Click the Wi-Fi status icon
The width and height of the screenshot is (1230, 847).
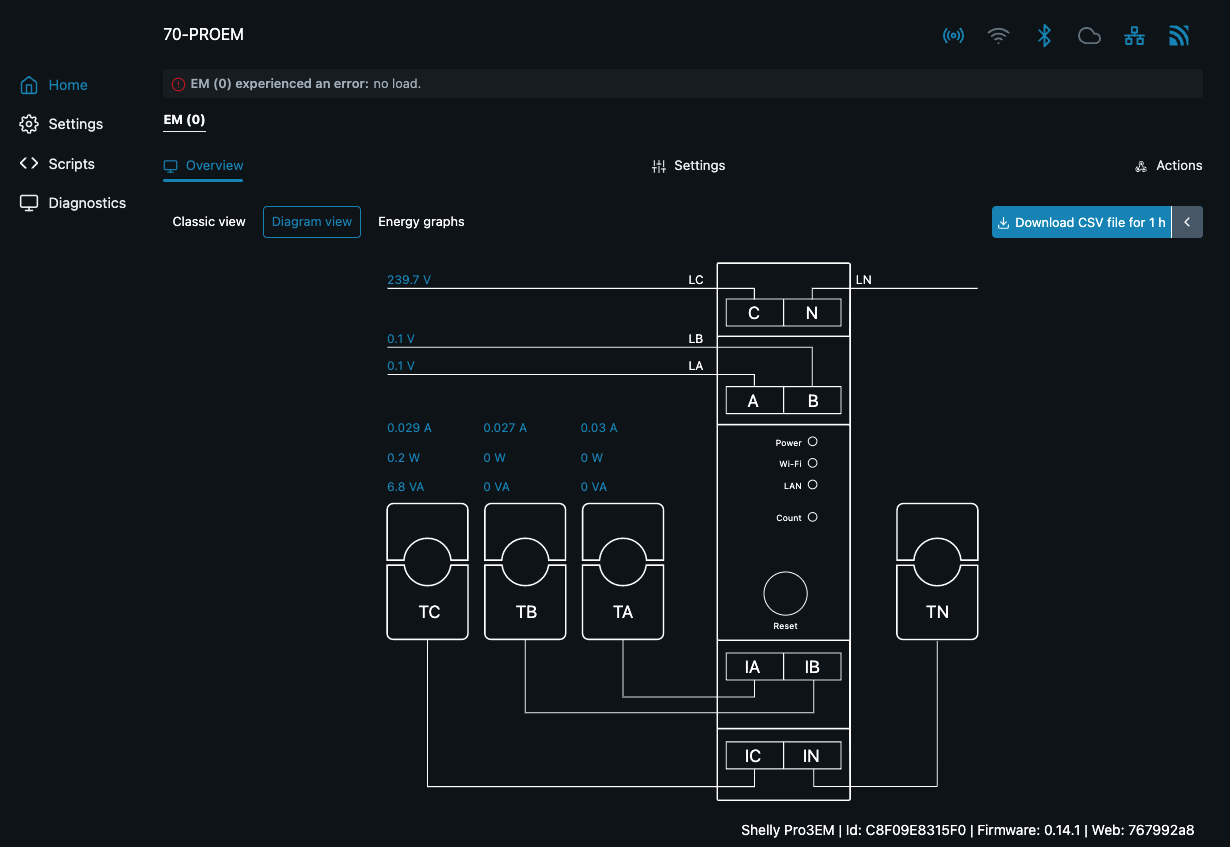coord(998,36)
